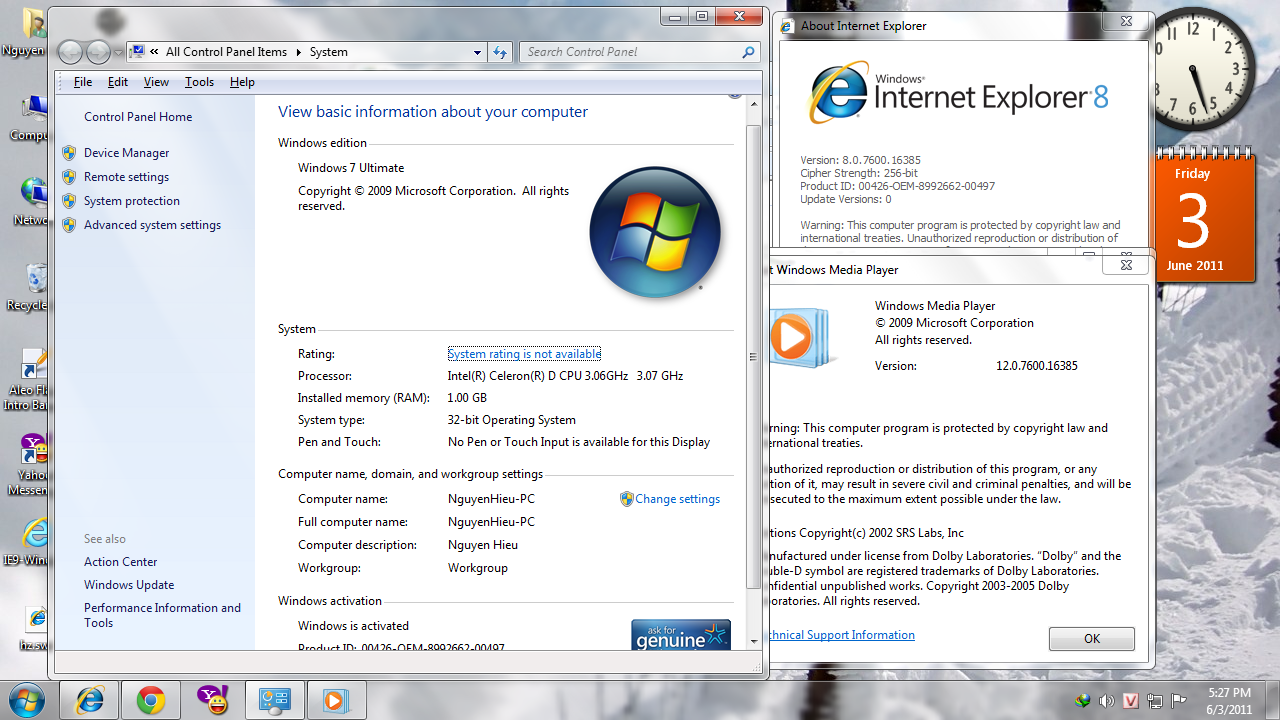Click the '1.00 GB' installed memory value
Screen dimensions: 1280x720
click(467, 398)
